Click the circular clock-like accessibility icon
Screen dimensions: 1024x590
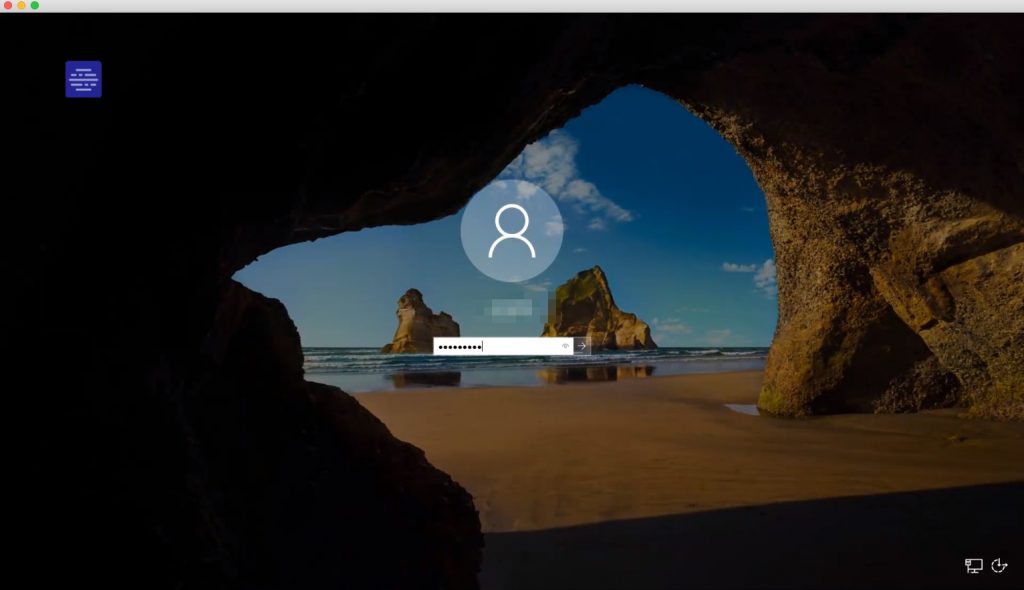999,566
